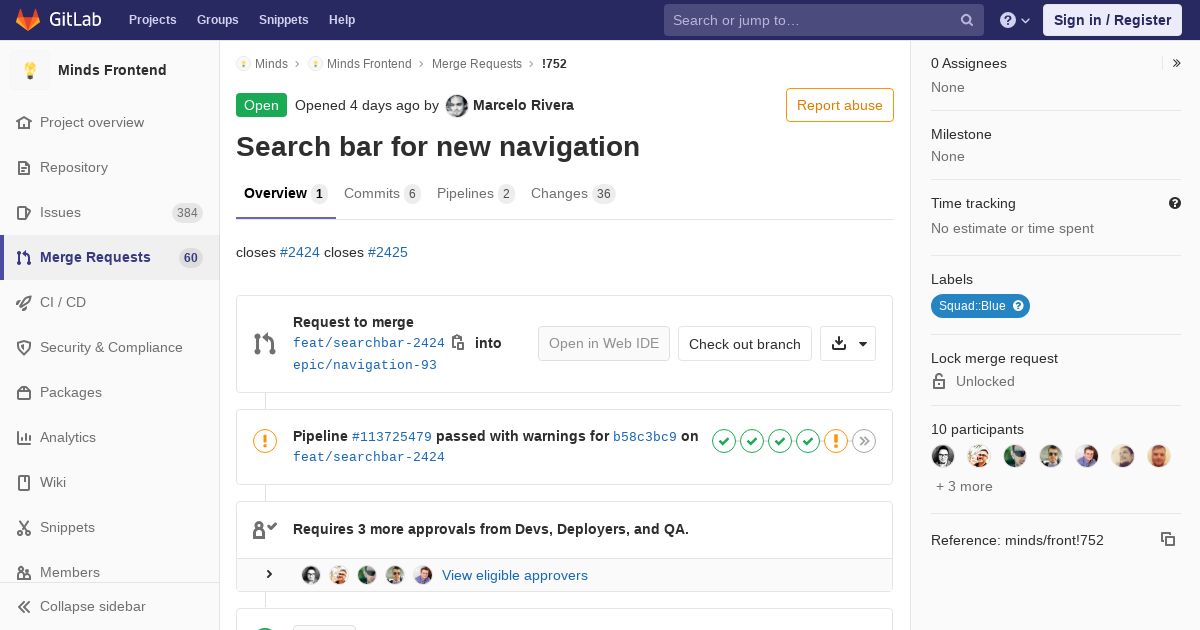Switch to the Commits tab
The image size is (1200, 630).
tap(382, 194)
